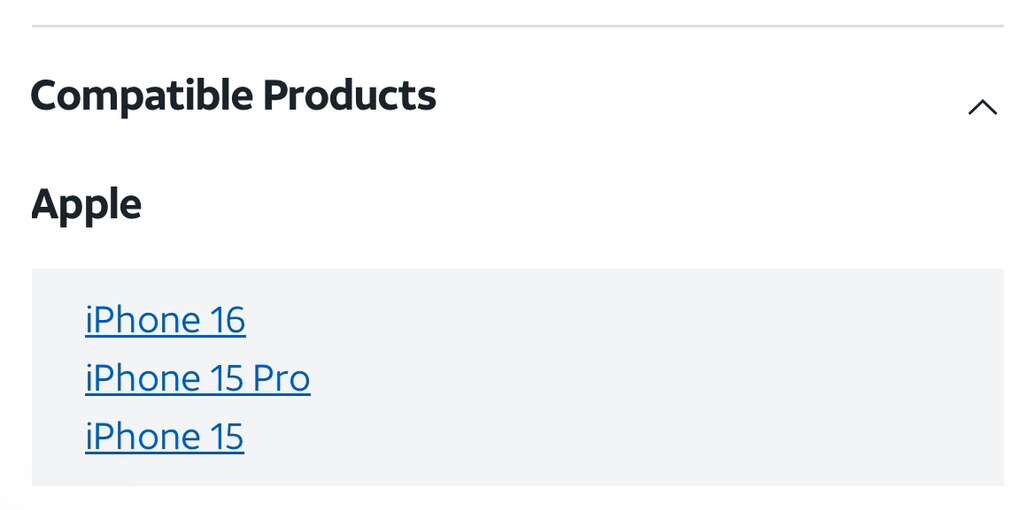The width and height of the screenshot is (1020, 510).
Task: Go to the iPhone 16 product page
Action: click(x=165, y=320)
